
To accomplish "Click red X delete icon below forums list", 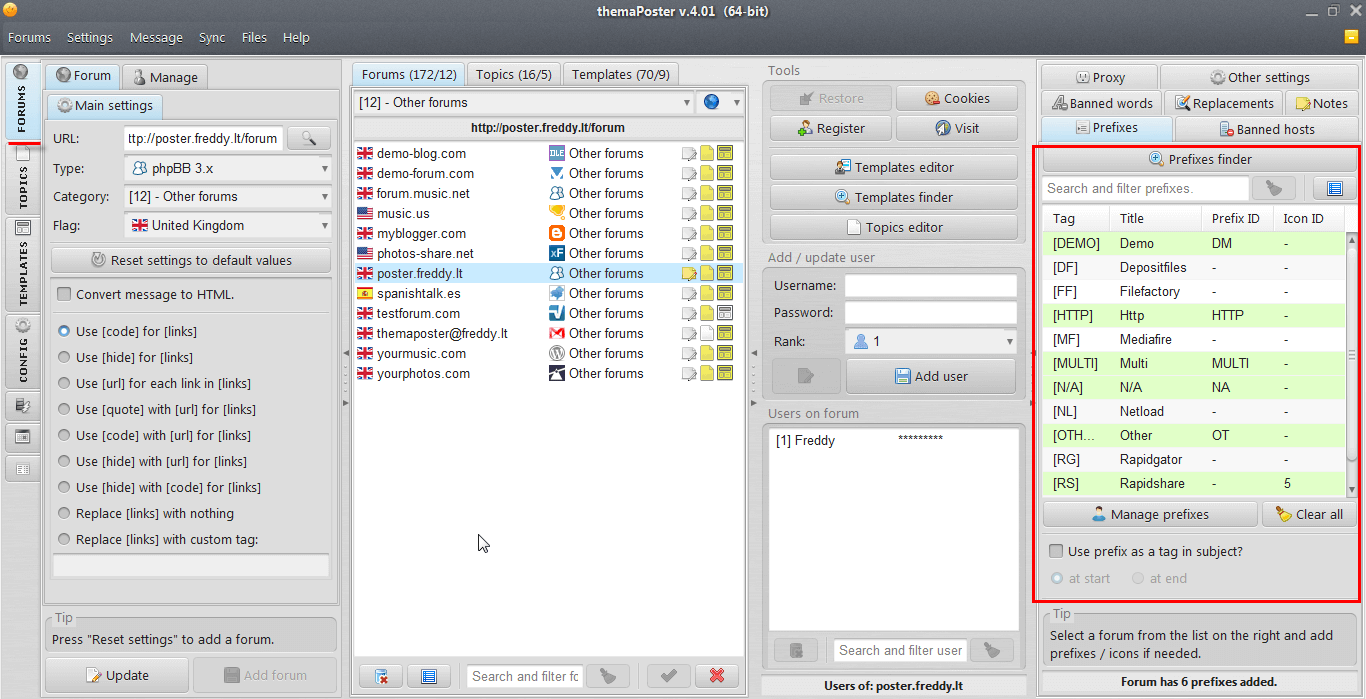I will click(717, 676).
